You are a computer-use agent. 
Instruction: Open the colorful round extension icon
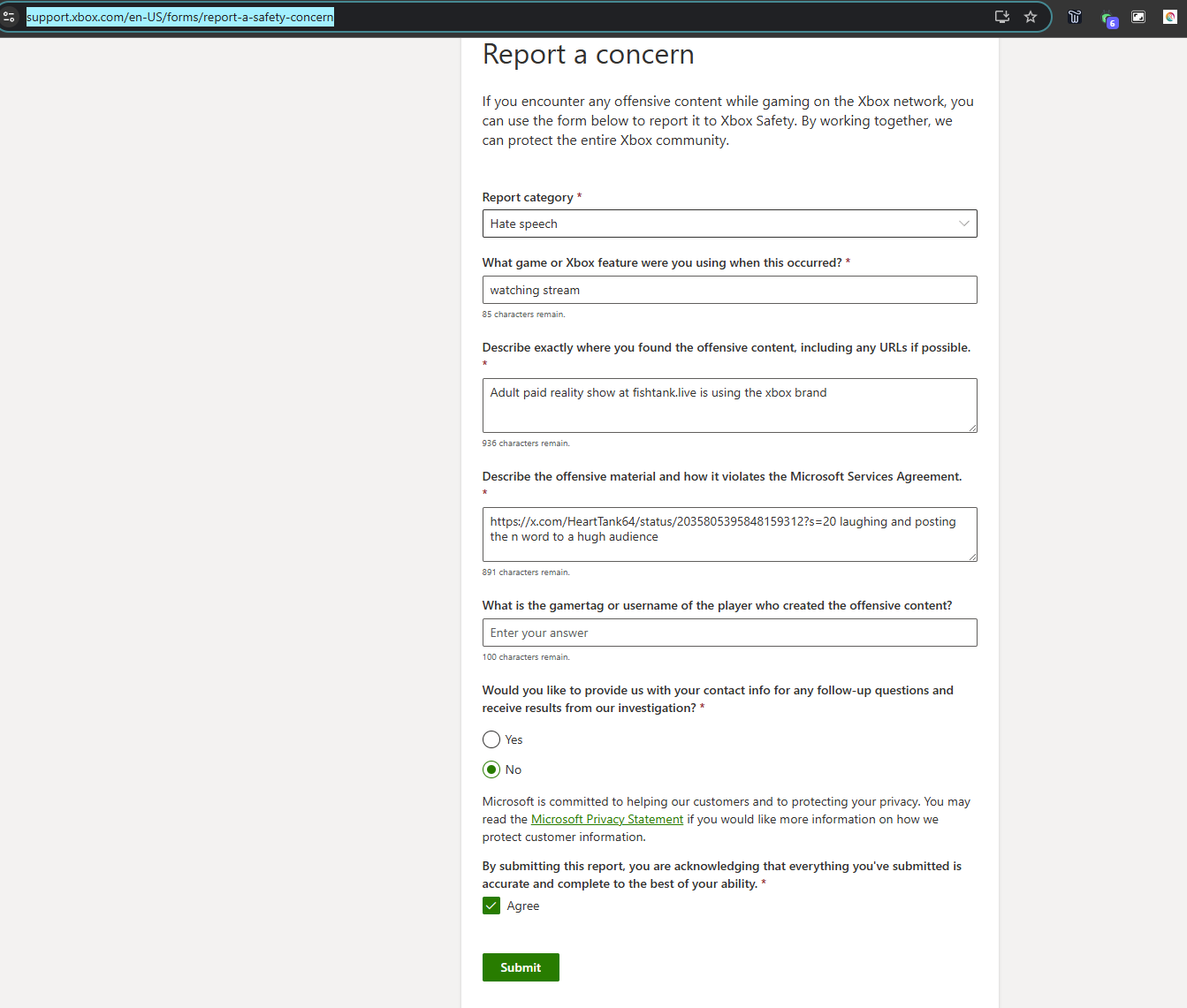[1170, 17]
